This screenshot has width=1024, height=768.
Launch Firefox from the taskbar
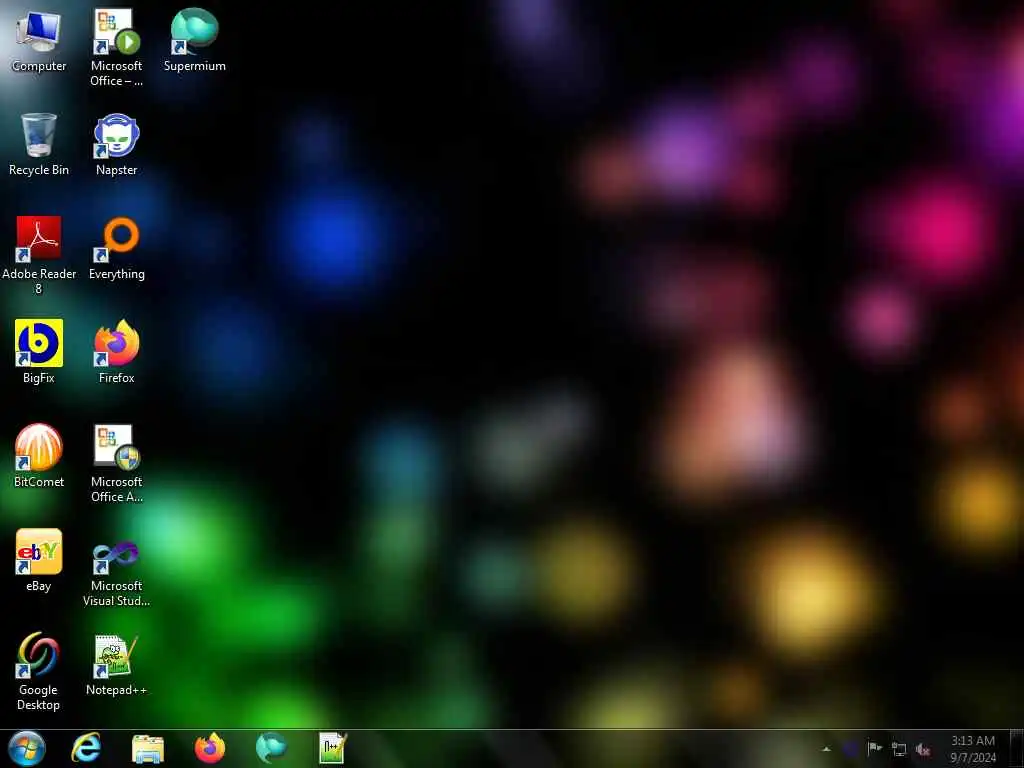click(210, 748)
